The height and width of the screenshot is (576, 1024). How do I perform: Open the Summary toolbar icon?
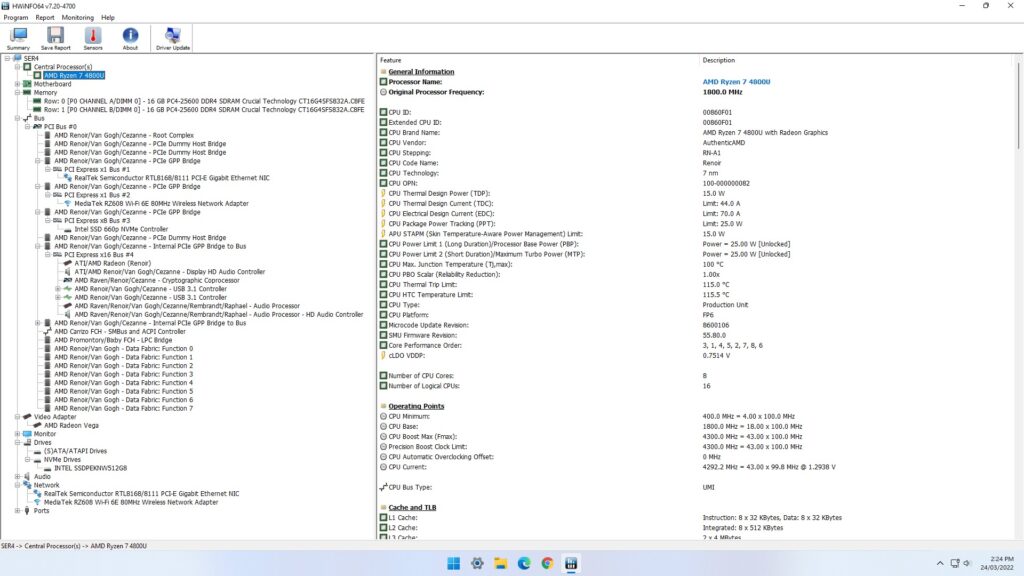point(18,38)
